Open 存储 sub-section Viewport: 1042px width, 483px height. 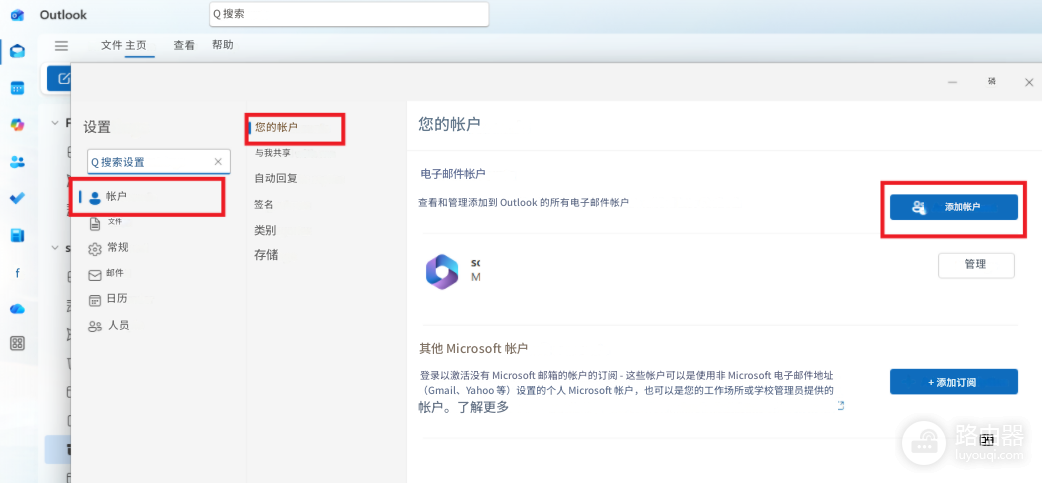tap(266, 254)
